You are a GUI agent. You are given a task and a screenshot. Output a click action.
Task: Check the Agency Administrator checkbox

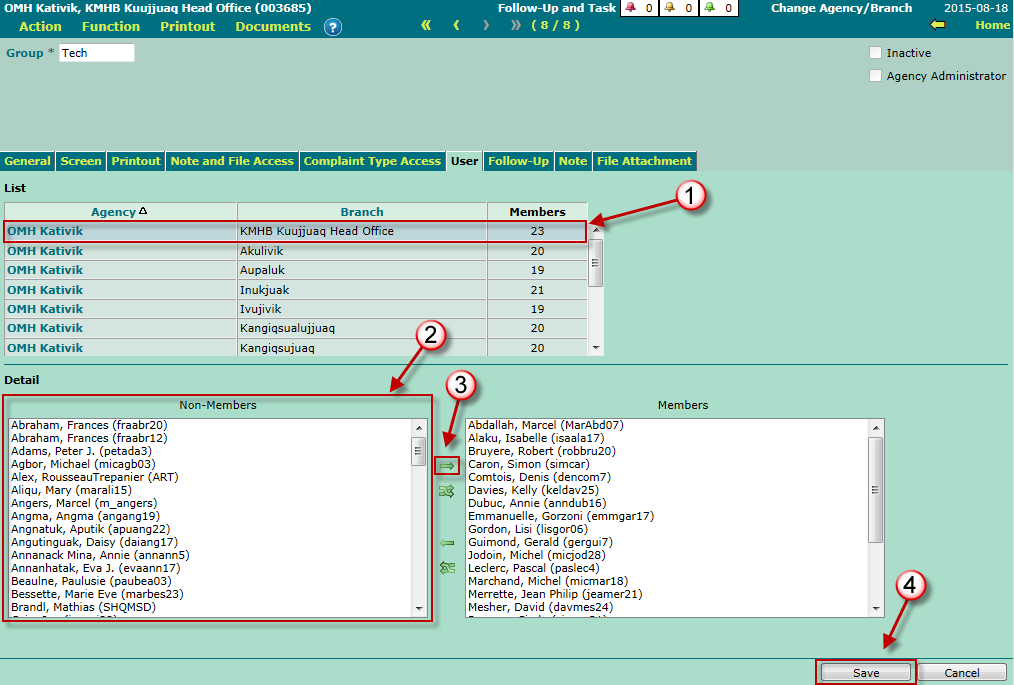coord(876,76)
